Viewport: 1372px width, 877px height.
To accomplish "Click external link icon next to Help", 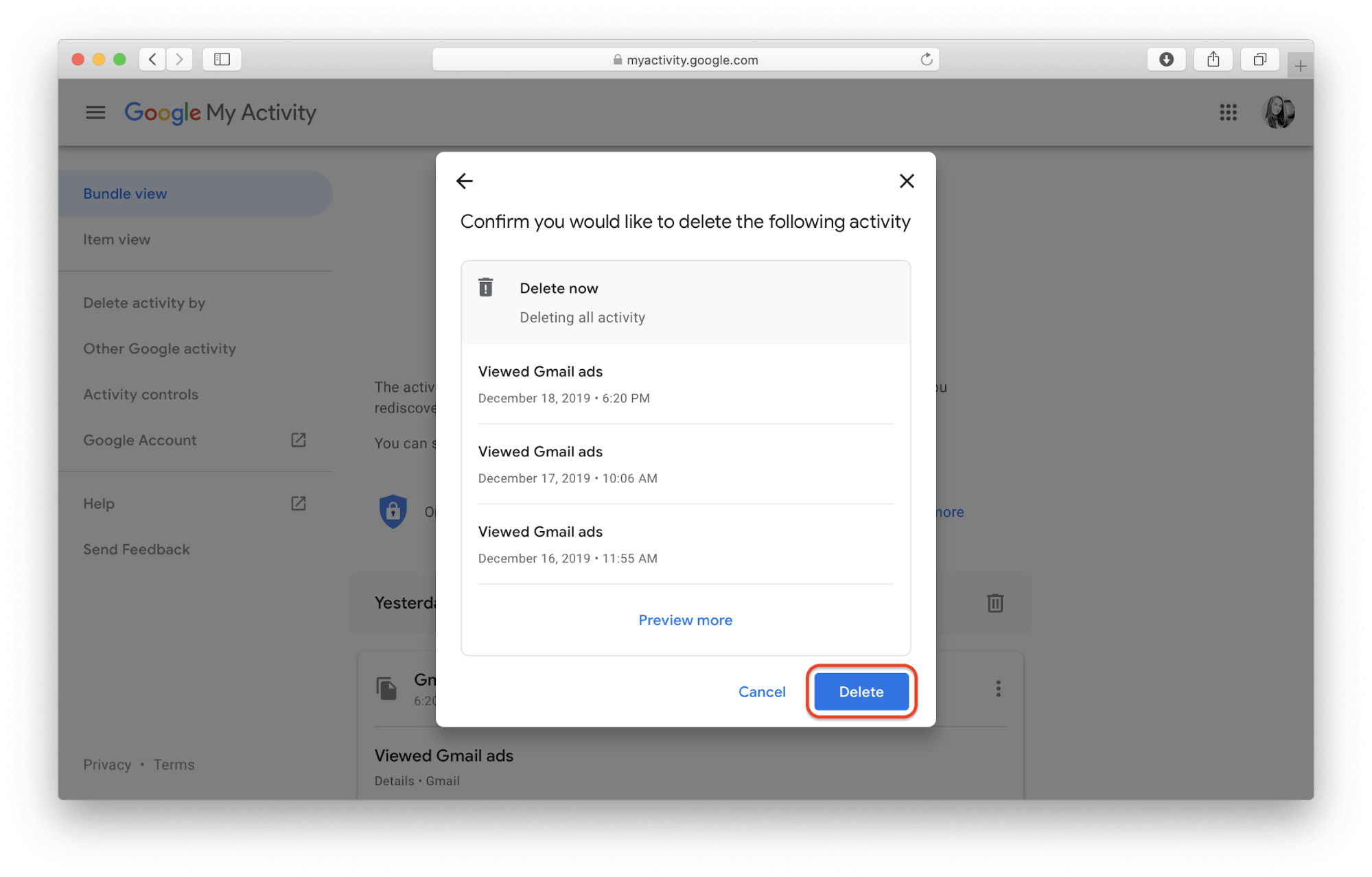I will pyautogui.click(x=299, y=504).
